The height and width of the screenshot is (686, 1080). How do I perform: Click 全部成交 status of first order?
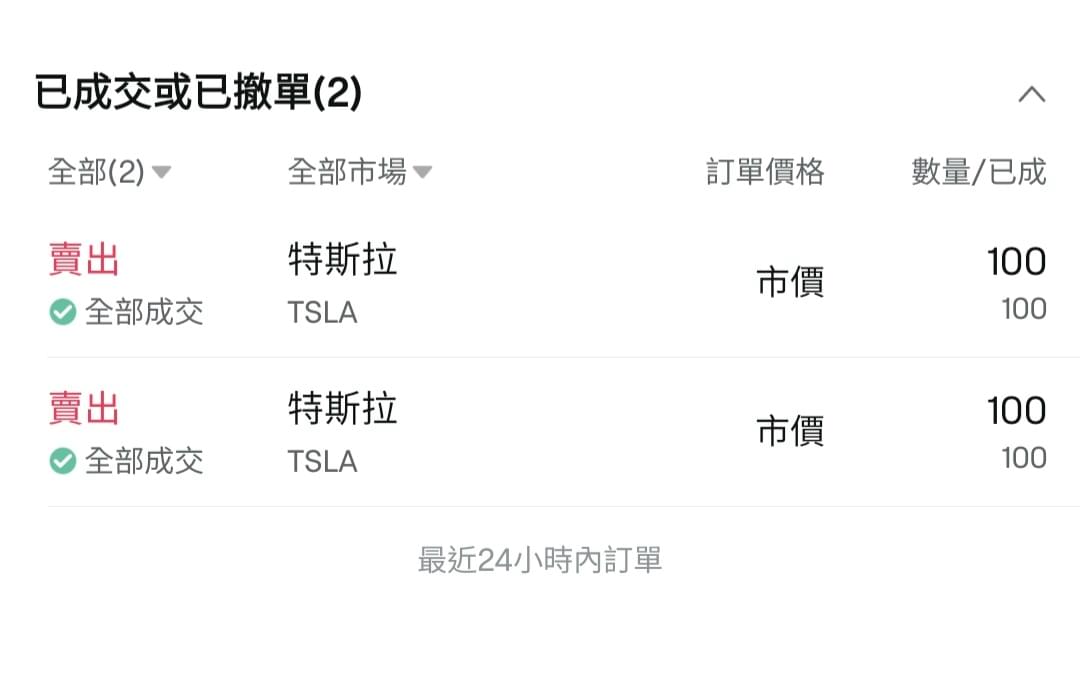pos(144,312)
